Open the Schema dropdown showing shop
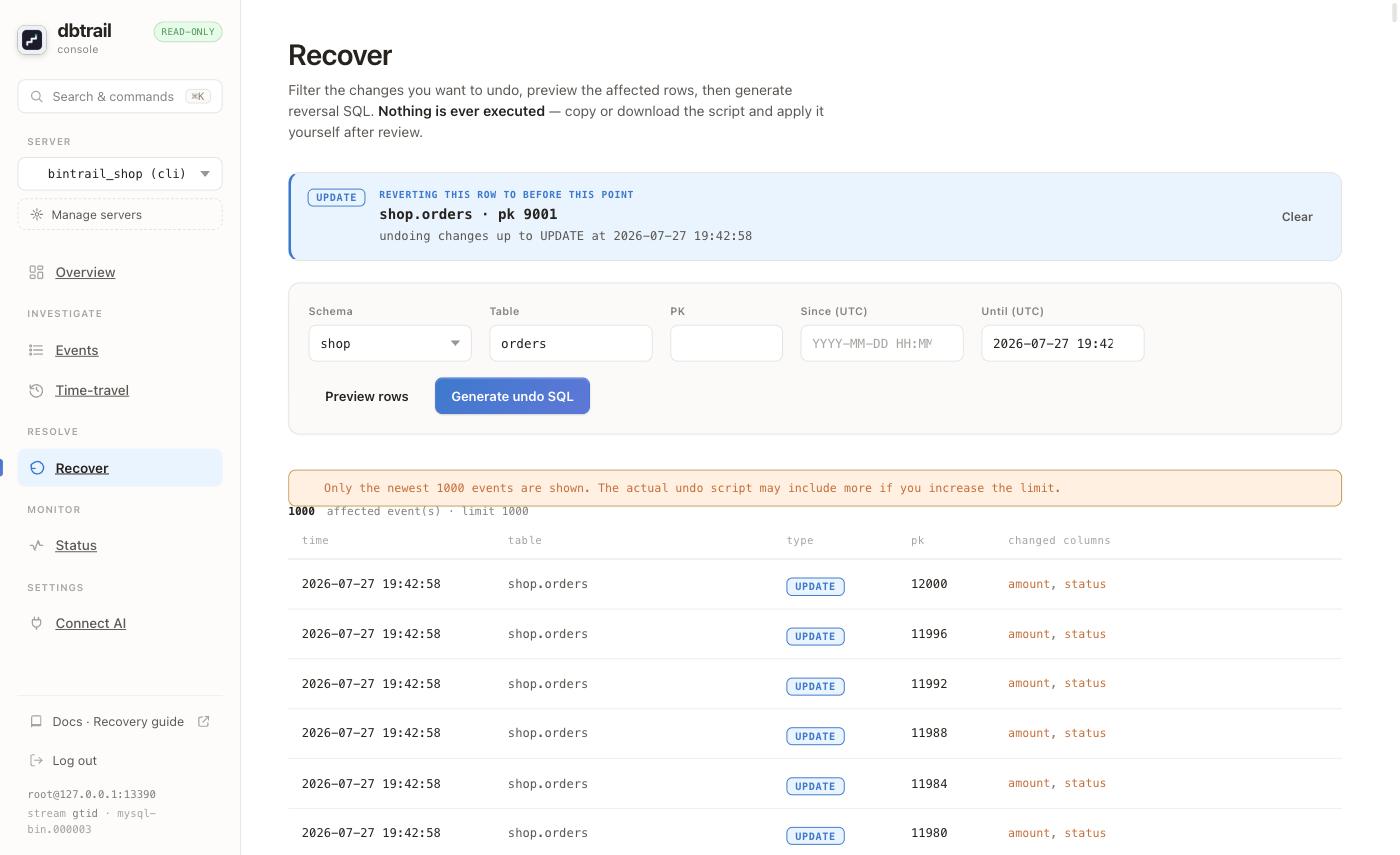The width and height of the screenshot is (1400, 855). pyautogui.click(x=390, y=343)
